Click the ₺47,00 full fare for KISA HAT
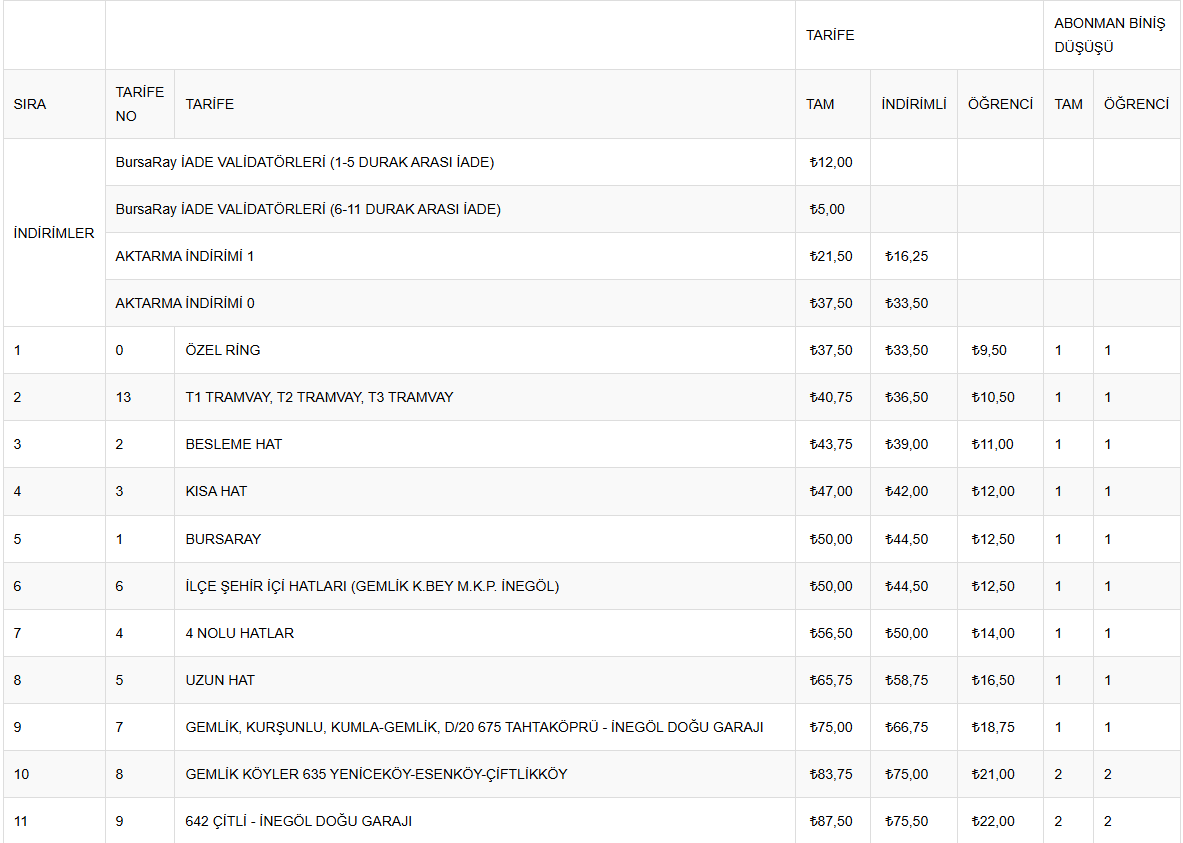The height and width of the screenshot is (843, 1183). [831, 491]
